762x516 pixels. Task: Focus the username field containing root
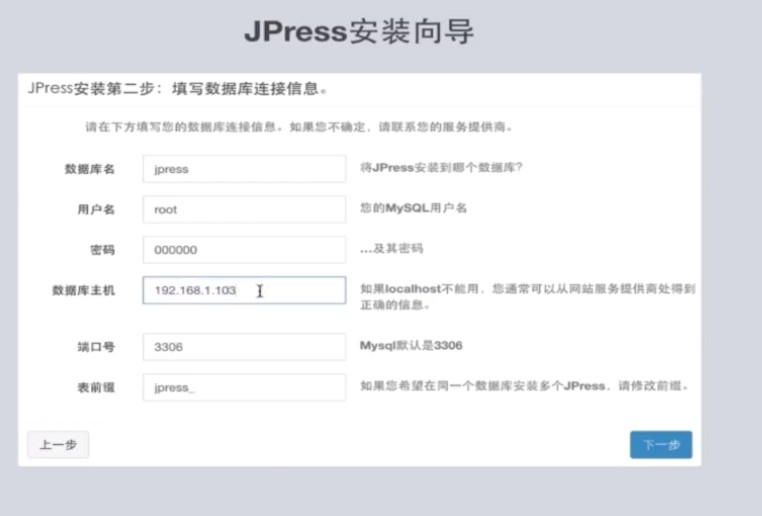tap(244, 209)
